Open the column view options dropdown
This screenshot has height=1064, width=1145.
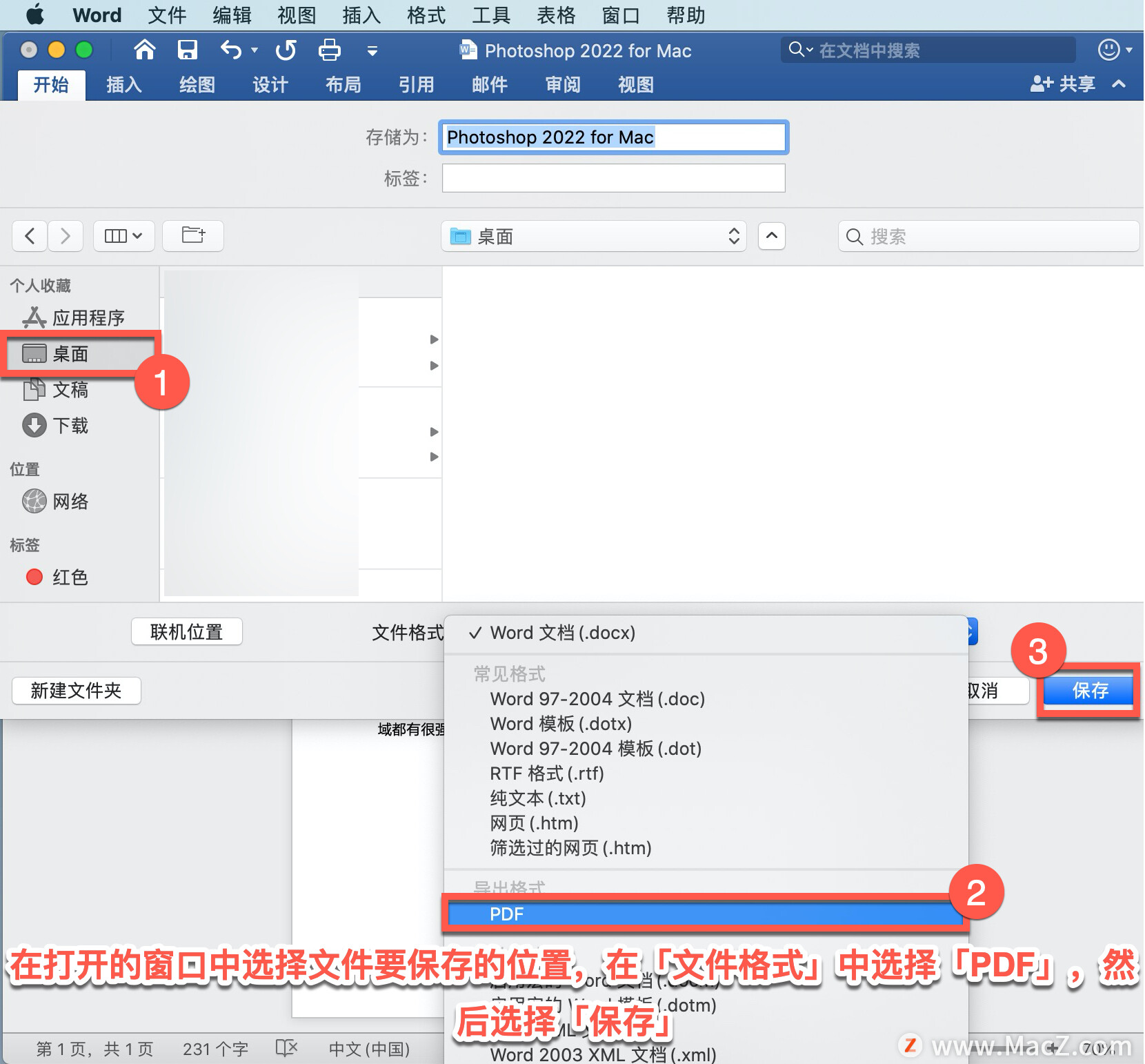click(x=123, y=236)
